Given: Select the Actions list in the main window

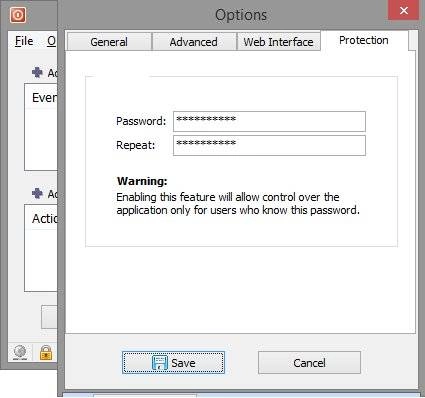Looking at the screenshot, I should [41, 248].
